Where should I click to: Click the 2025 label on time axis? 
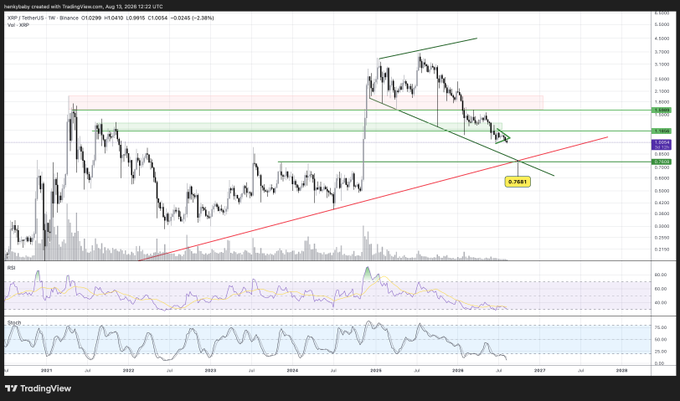pyautogui.click(x=376, y=371)
